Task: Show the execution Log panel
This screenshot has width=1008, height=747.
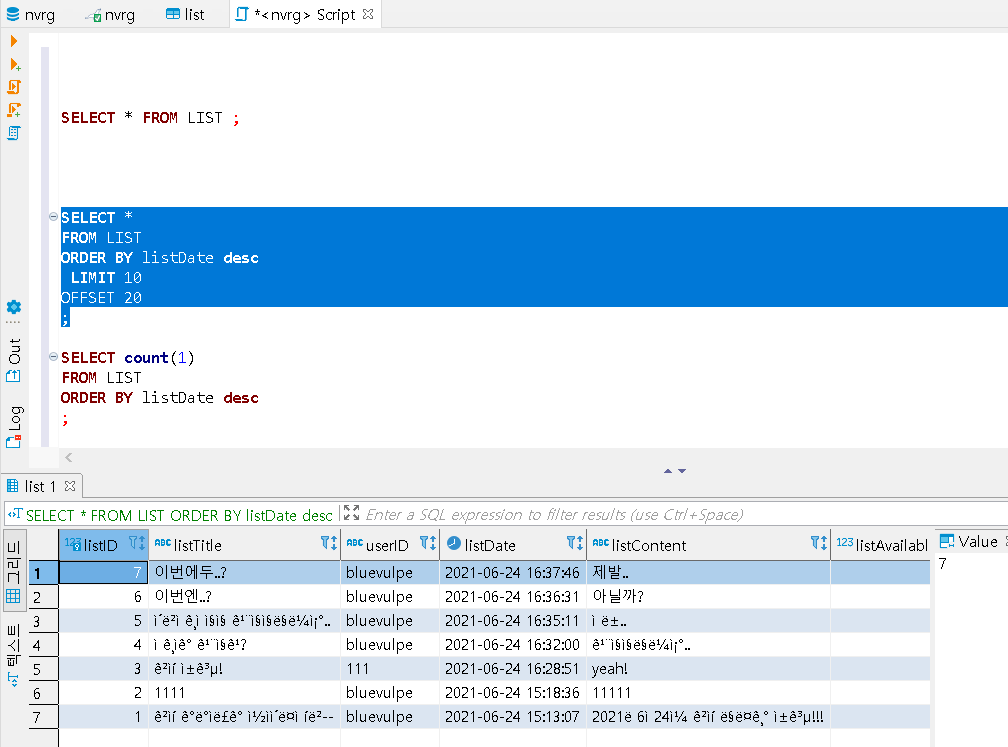Action: pos(14,427)
